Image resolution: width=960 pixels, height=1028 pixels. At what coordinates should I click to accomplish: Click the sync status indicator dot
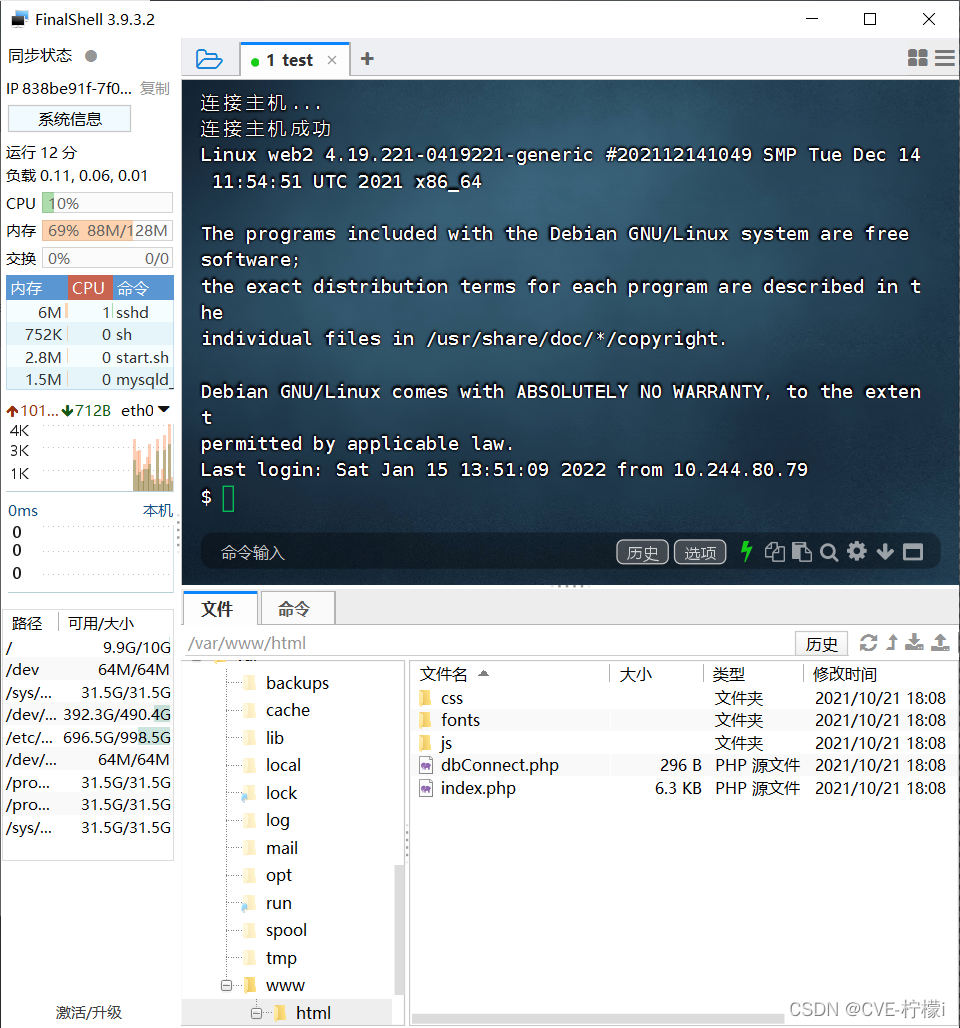91,56
